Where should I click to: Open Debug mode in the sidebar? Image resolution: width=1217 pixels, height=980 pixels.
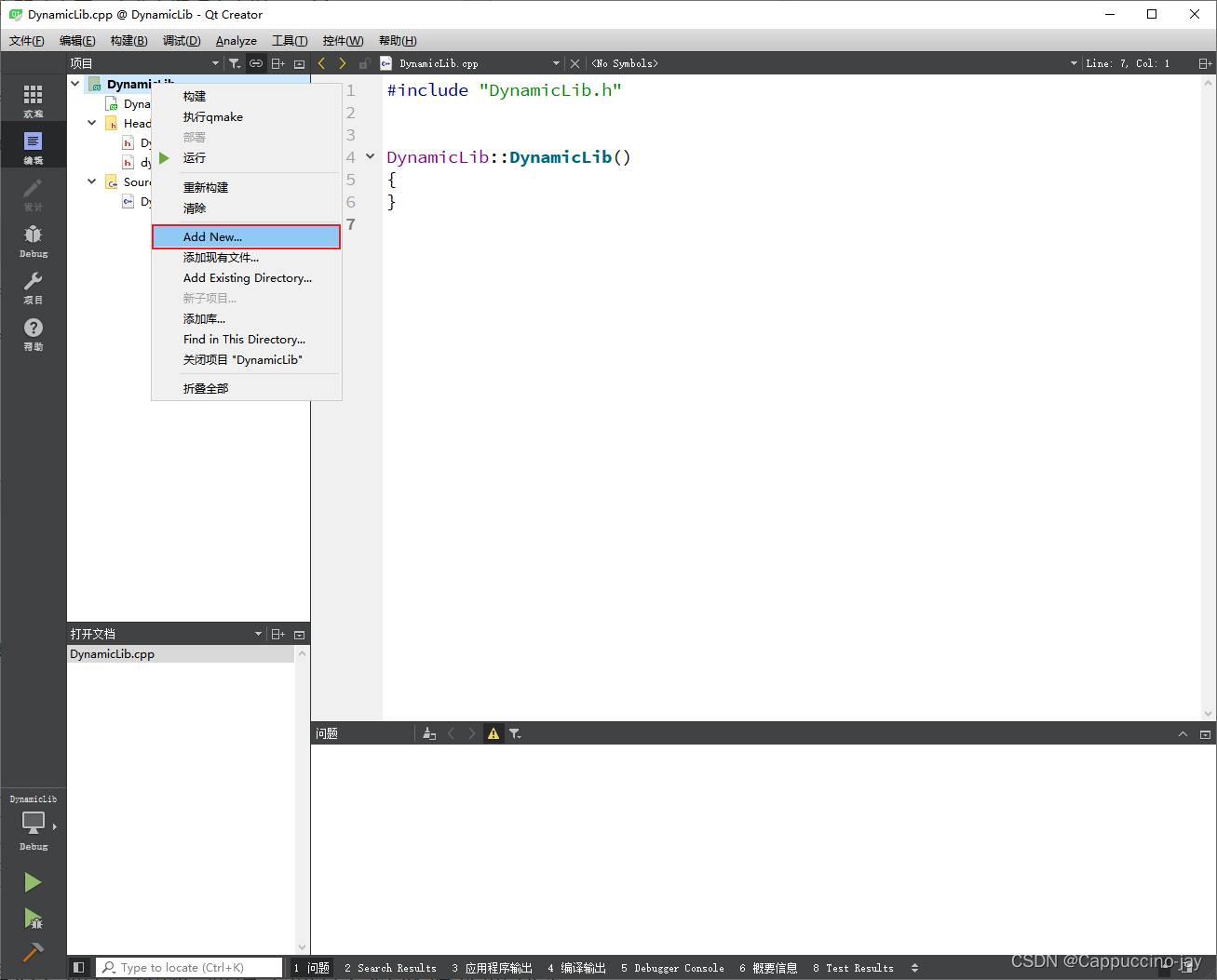click(x=34, y=239)
